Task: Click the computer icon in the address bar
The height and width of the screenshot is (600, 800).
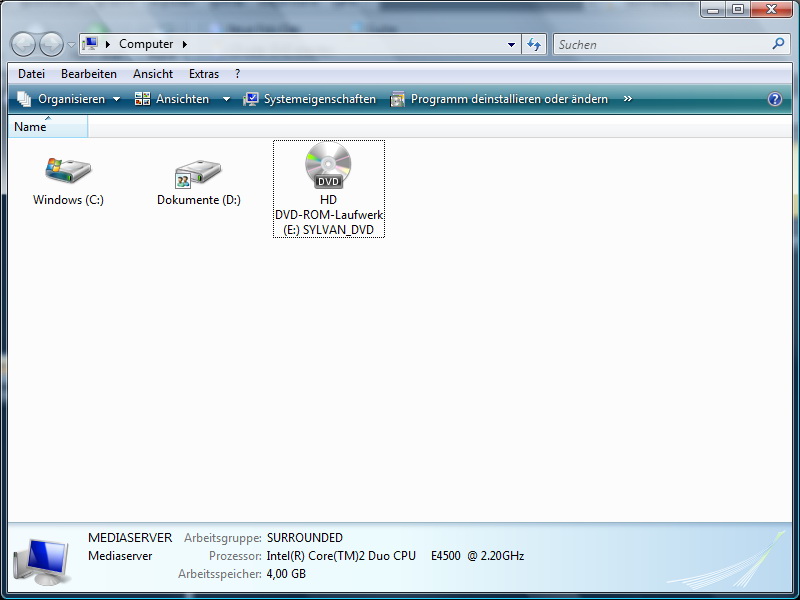Action: (x=90, y=44)
